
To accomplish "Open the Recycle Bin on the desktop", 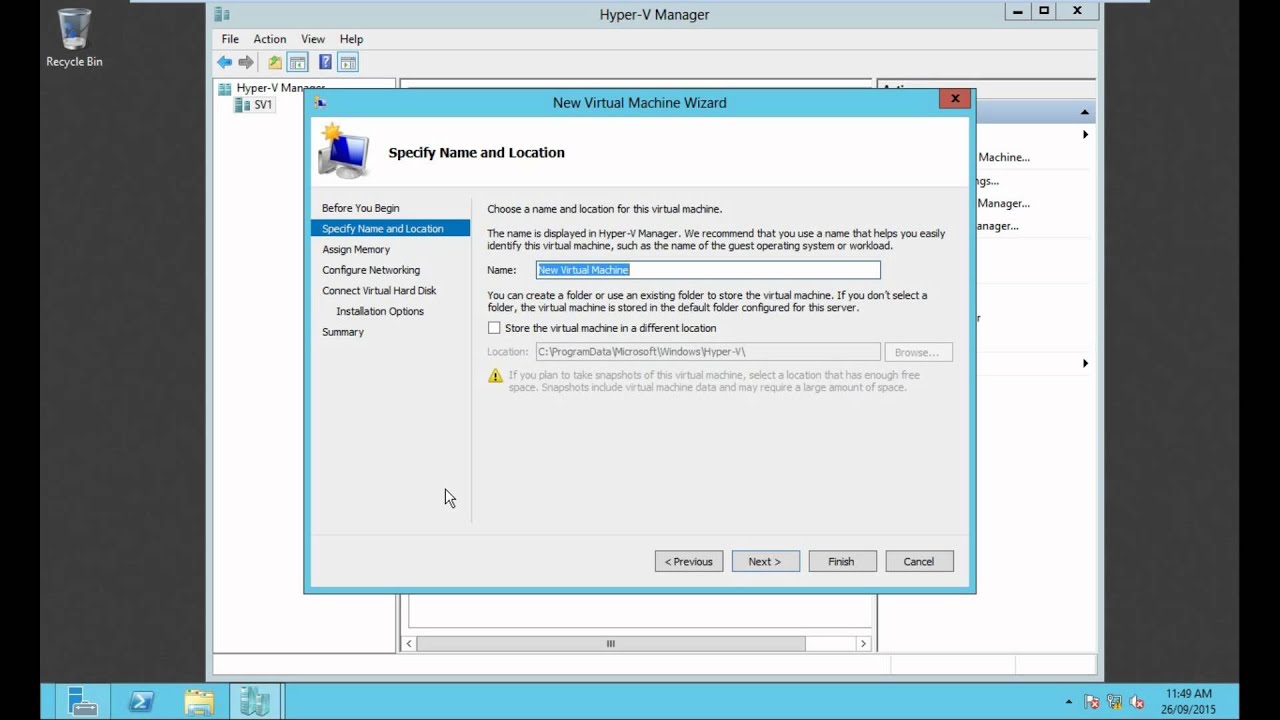I will click(x=74, y=38).
